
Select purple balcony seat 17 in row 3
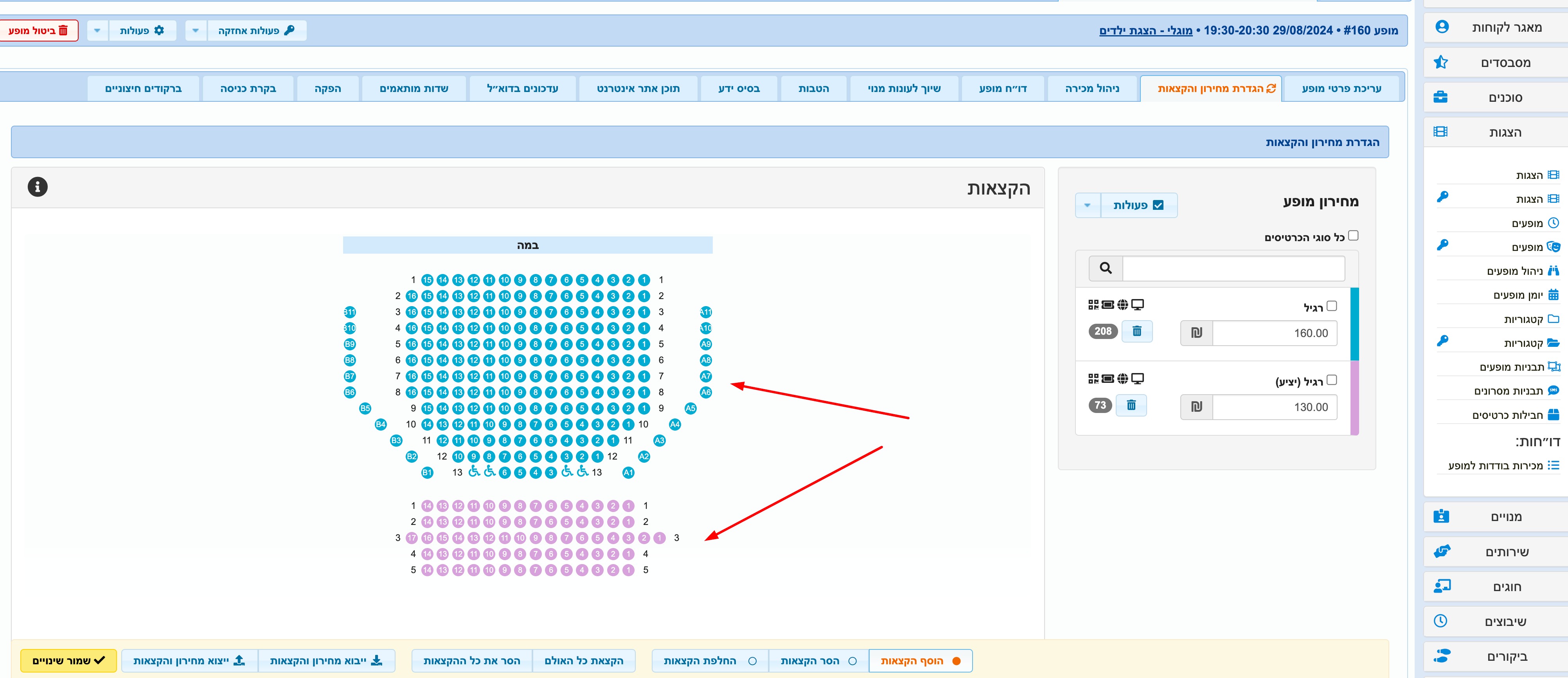point(412,538)
